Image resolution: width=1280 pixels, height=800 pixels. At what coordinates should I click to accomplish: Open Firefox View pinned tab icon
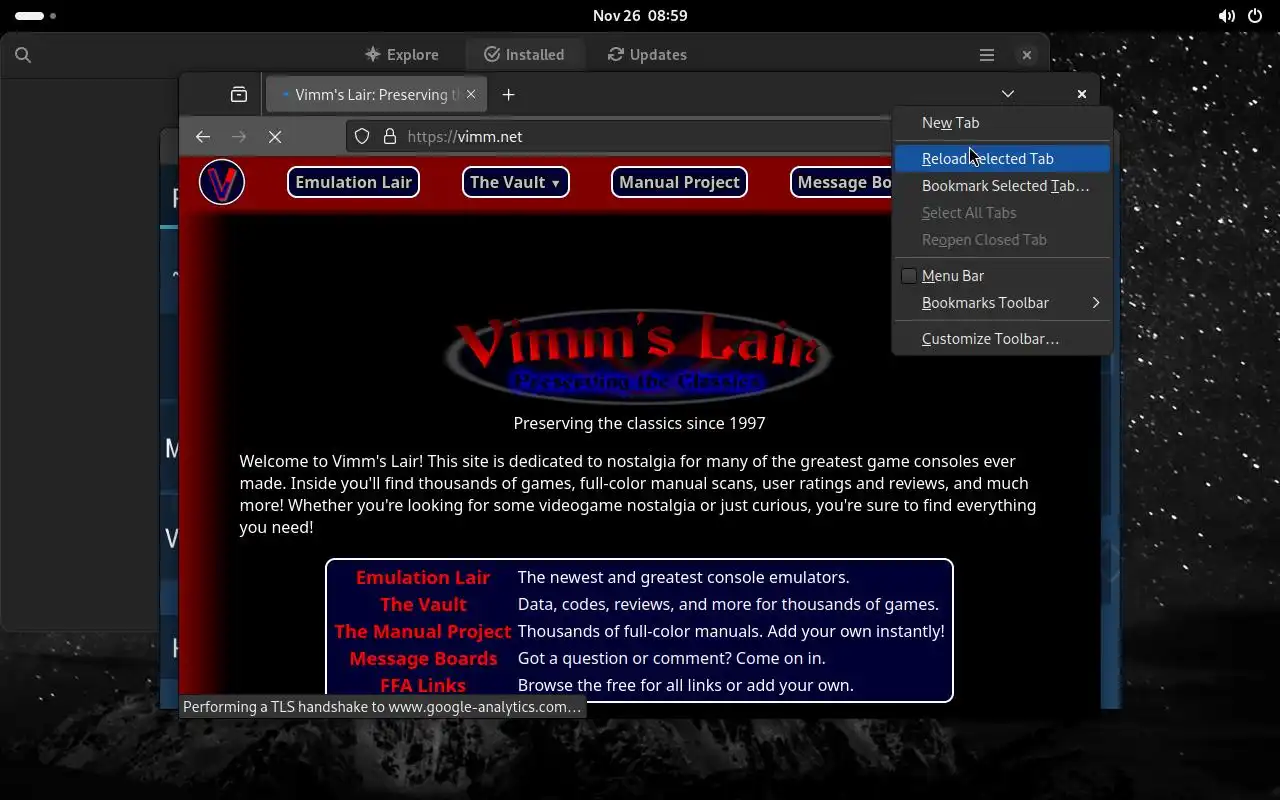coord(238,94)
